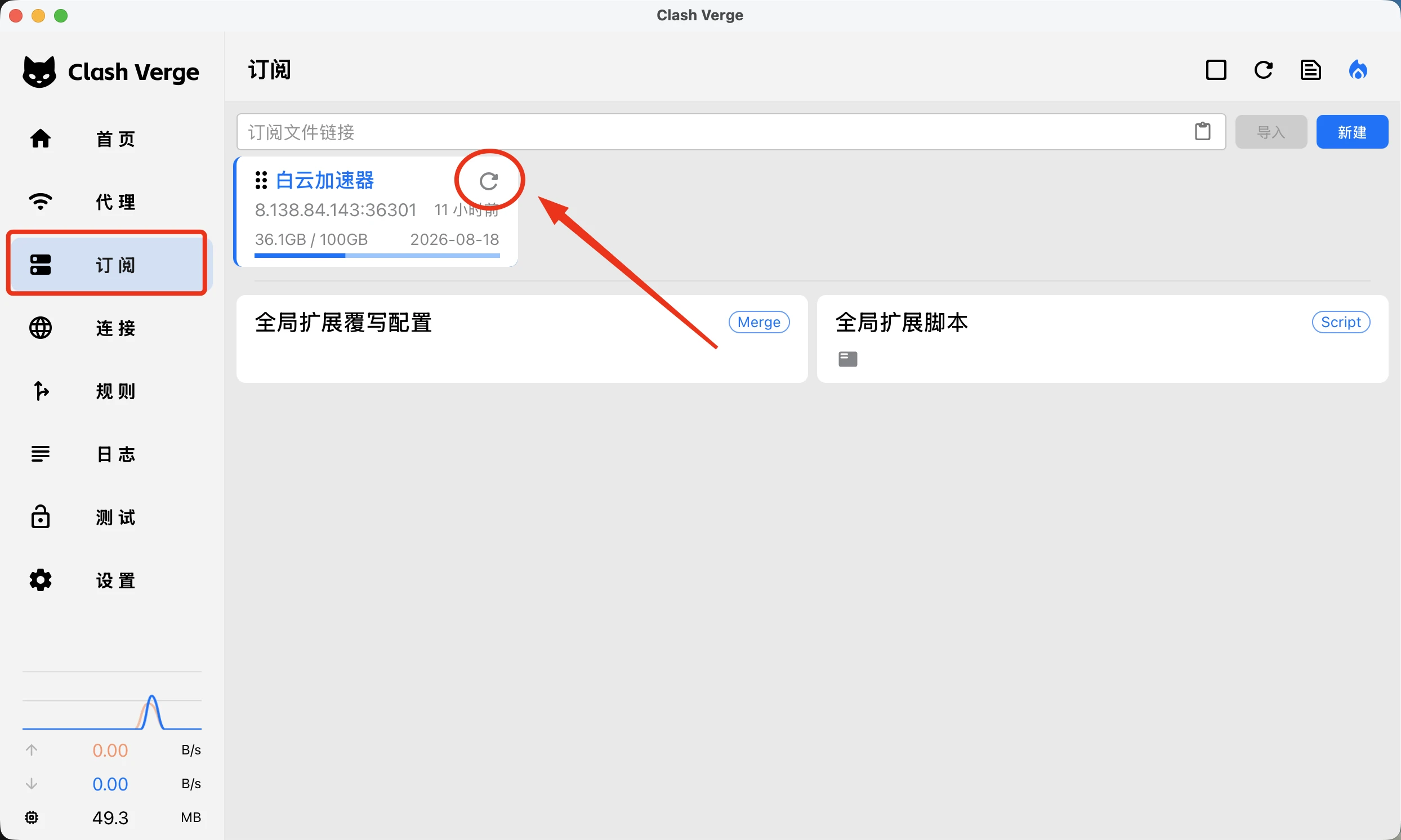
Task: Click the download arrow traffic icon
Action: [x=32, y=784]
